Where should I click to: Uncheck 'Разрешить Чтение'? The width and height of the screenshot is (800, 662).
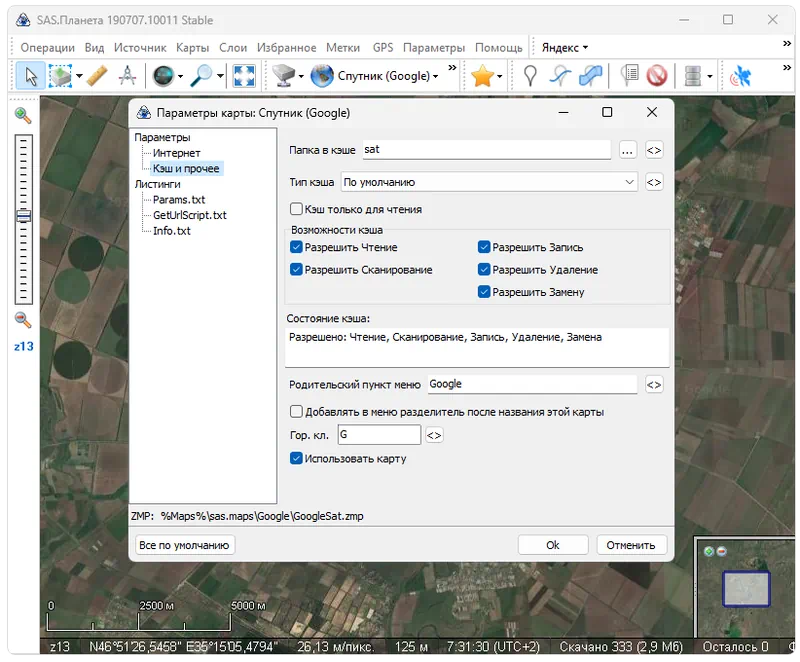pyautogui.click(x=296, y=247)
